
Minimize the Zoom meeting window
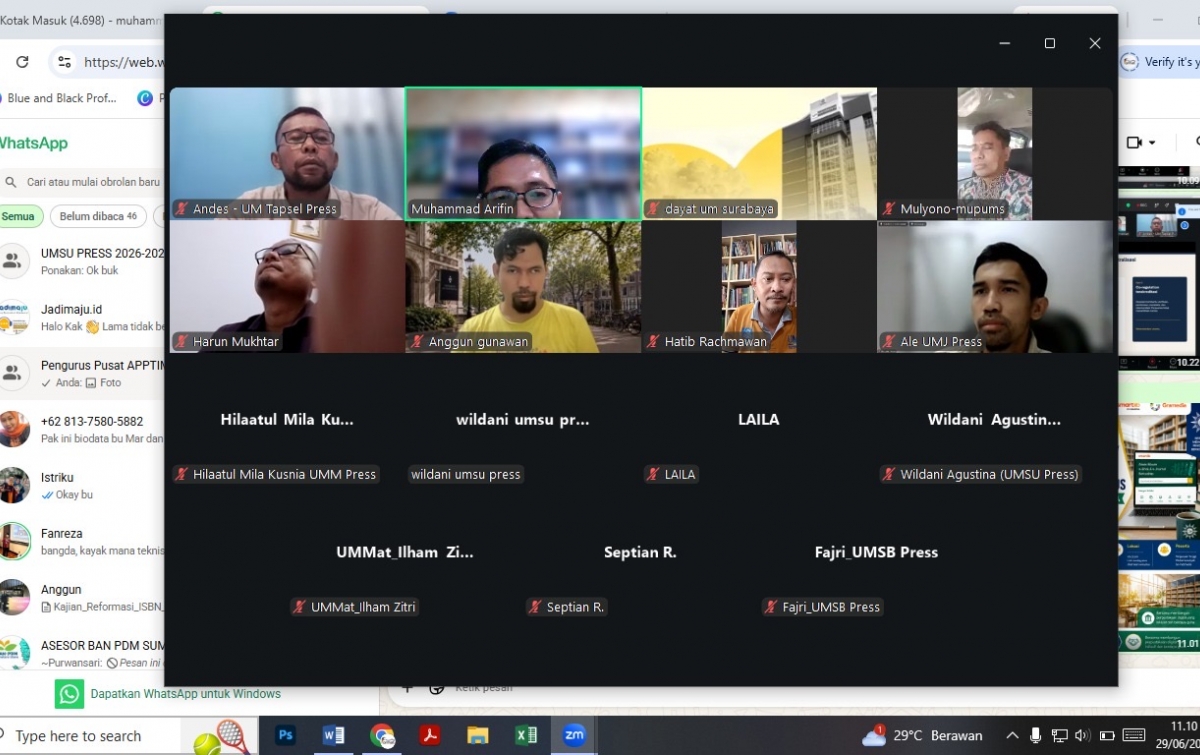point(1004,43)
